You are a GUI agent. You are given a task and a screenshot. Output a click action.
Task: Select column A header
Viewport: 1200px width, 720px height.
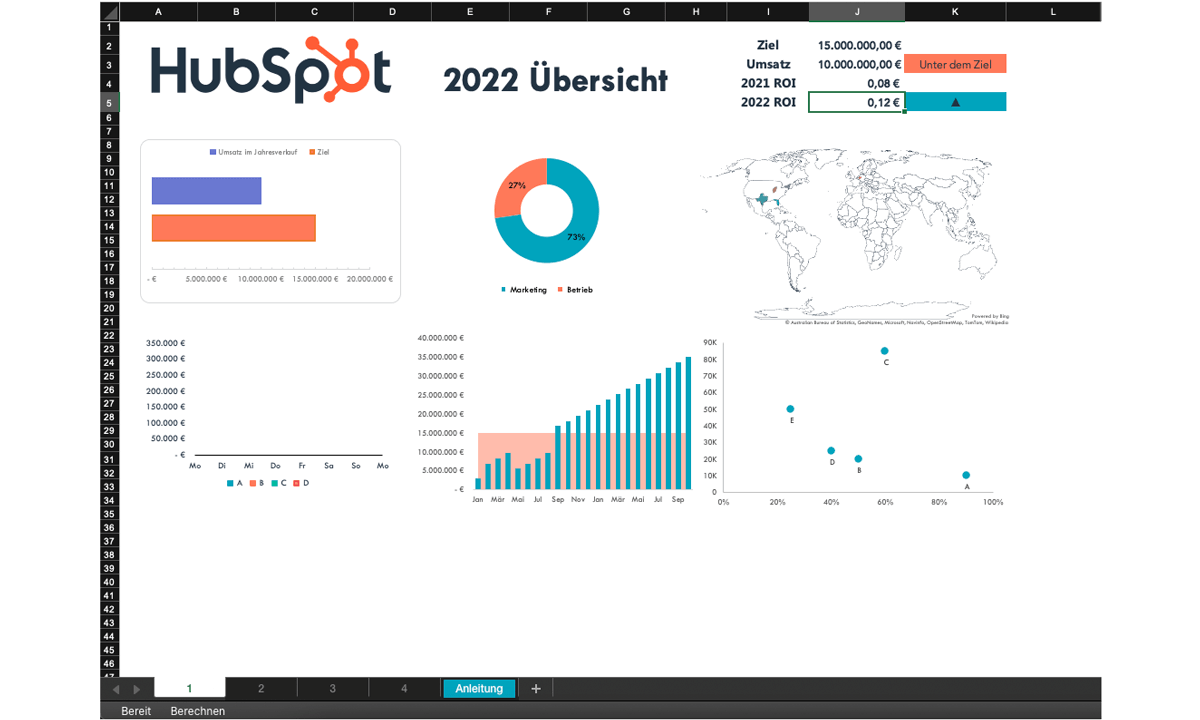(x=158, y=11)
